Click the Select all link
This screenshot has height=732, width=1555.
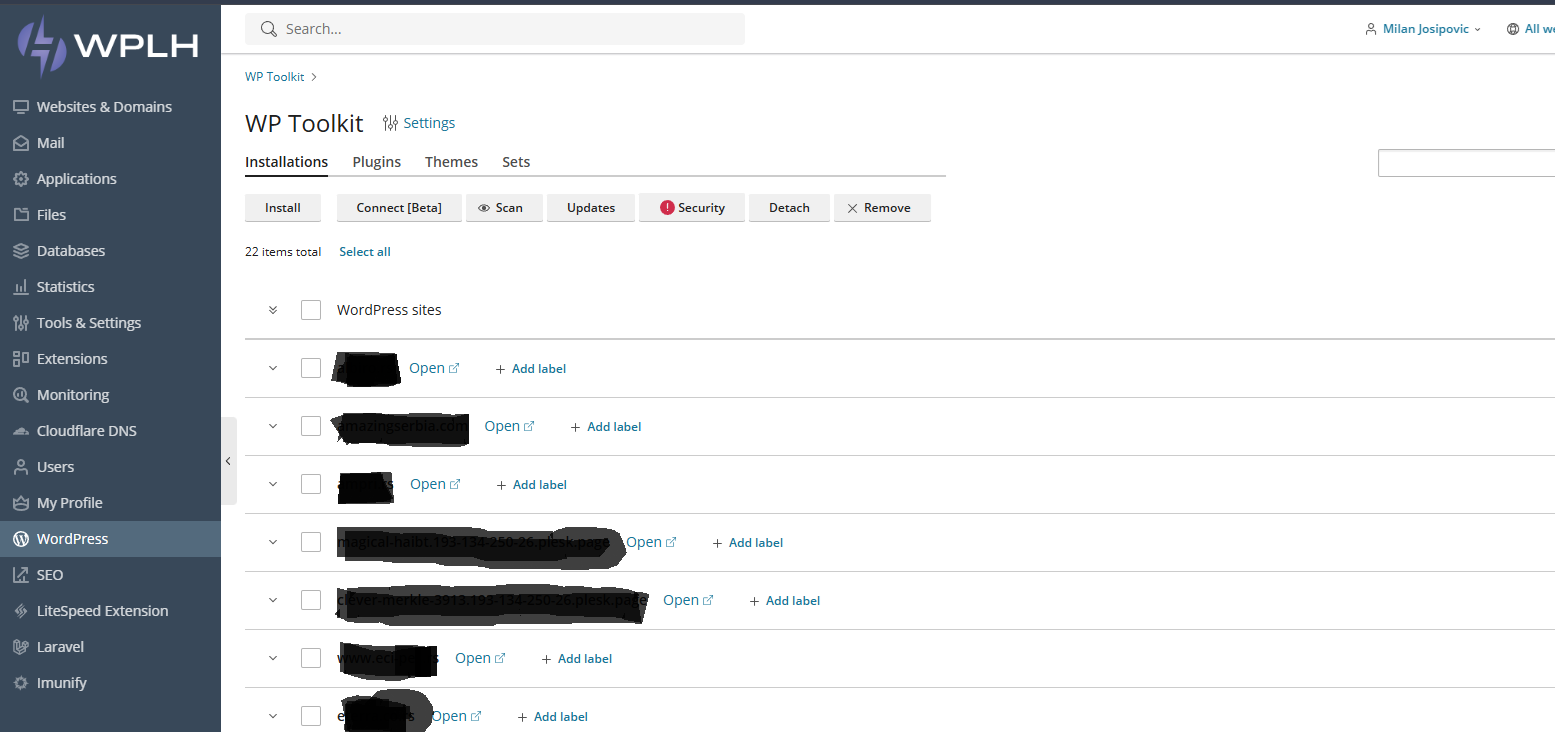tap(365, 252)
